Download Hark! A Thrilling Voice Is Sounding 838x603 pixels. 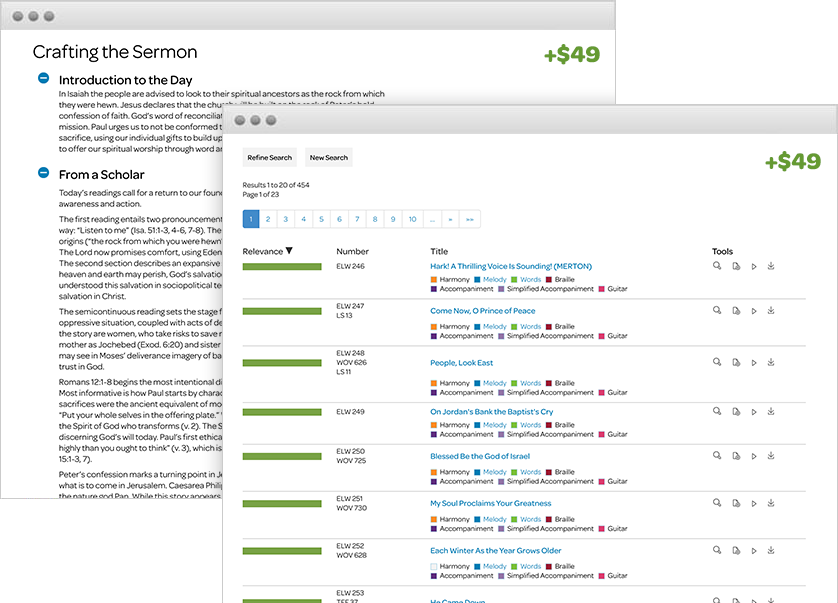[x=771, y=266]
